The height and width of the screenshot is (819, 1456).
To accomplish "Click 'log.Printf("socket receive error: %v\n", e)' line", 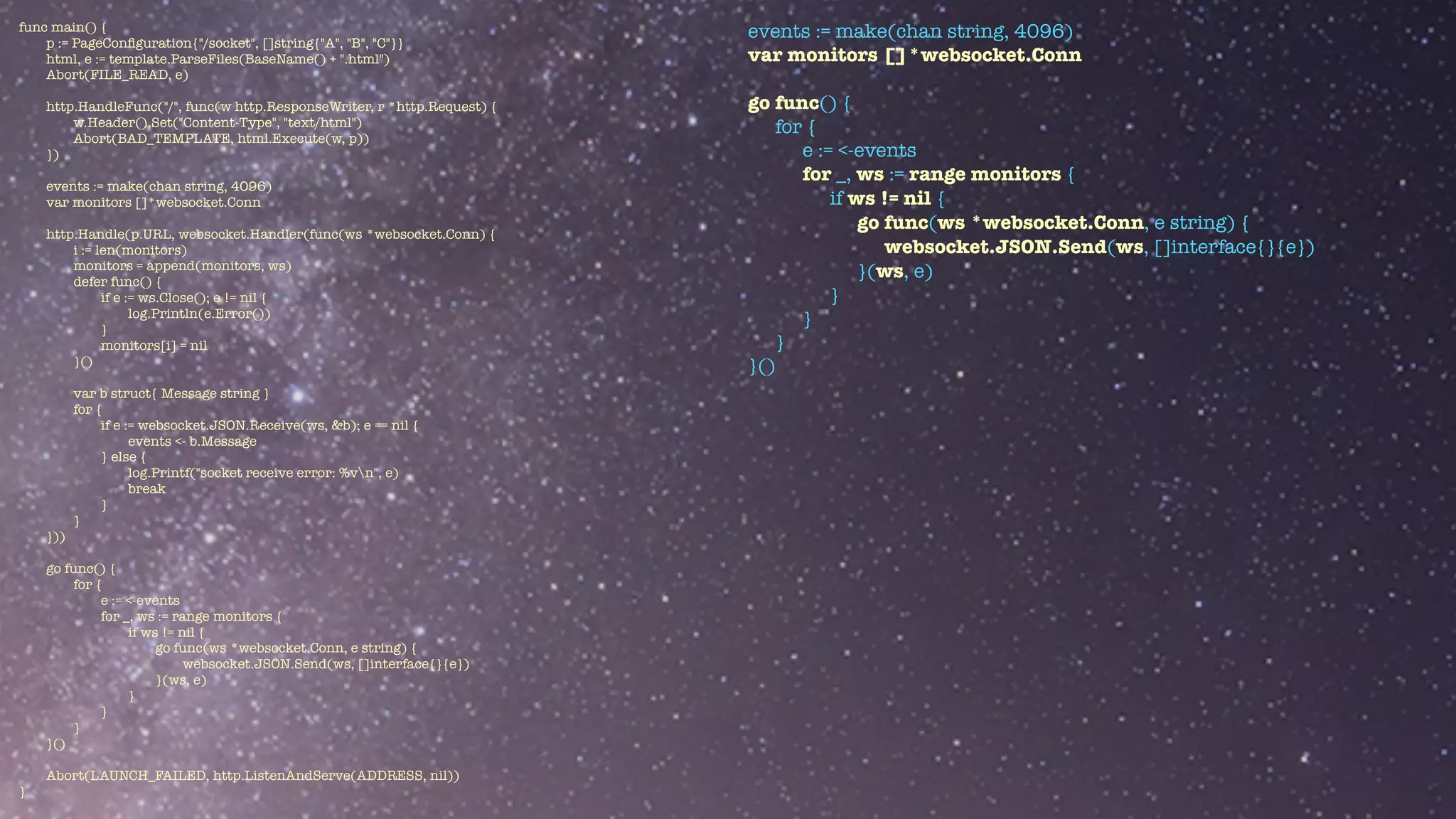I will coord(263,473).
